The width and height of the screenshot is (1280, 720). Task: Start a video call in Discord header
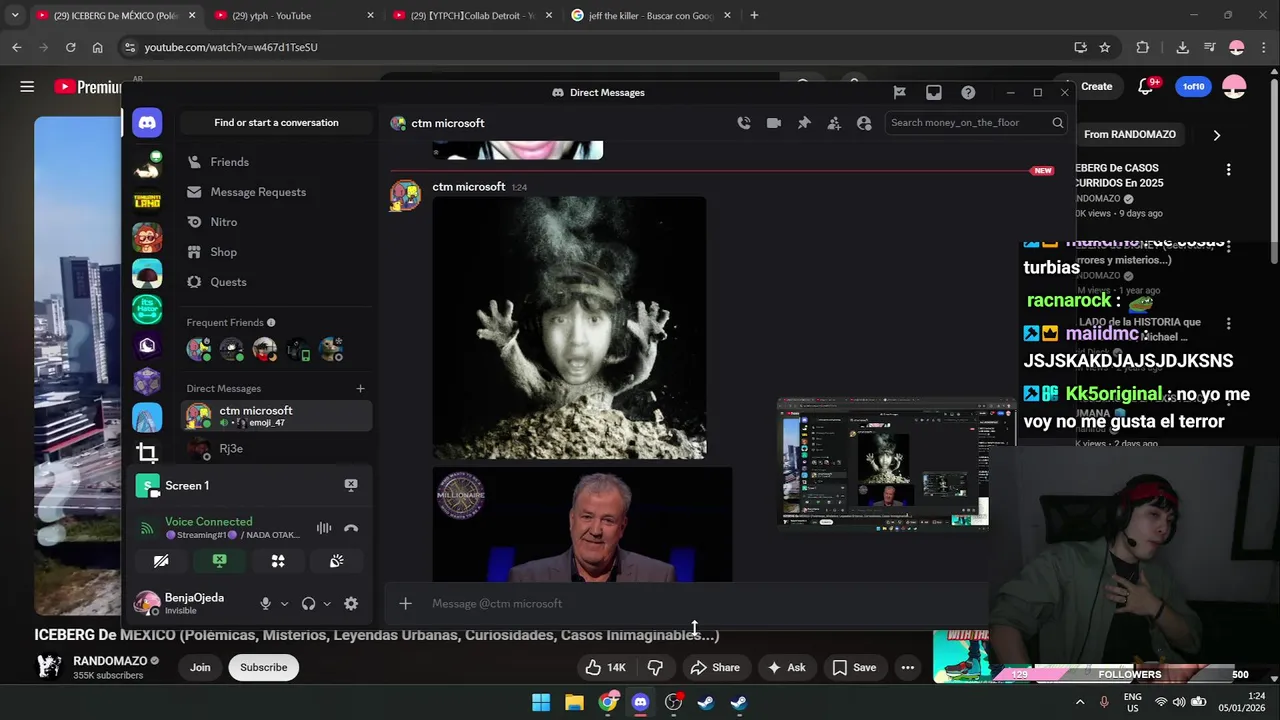(774, 123)
